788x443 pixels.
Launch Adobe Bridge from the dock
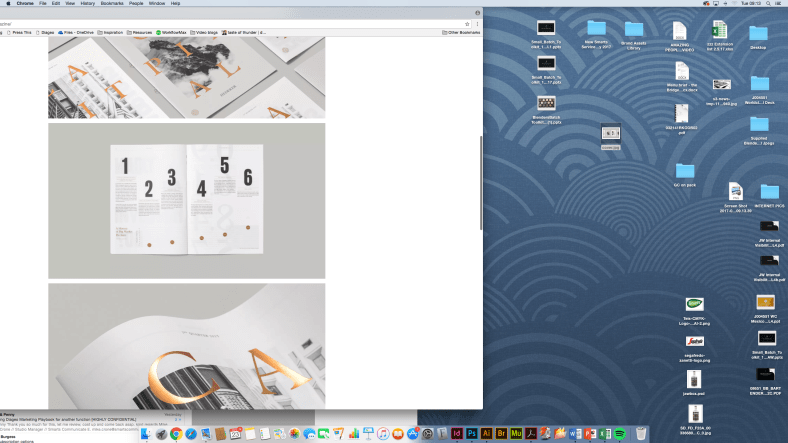[x=501, y=433]
